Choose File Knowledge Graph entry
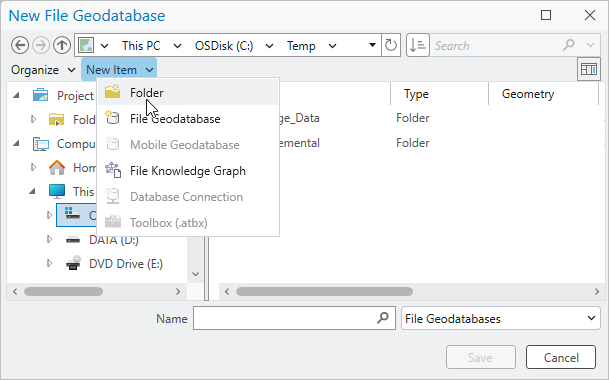The height and width of the screenshot is (380, 609). [x=188, y=171]
